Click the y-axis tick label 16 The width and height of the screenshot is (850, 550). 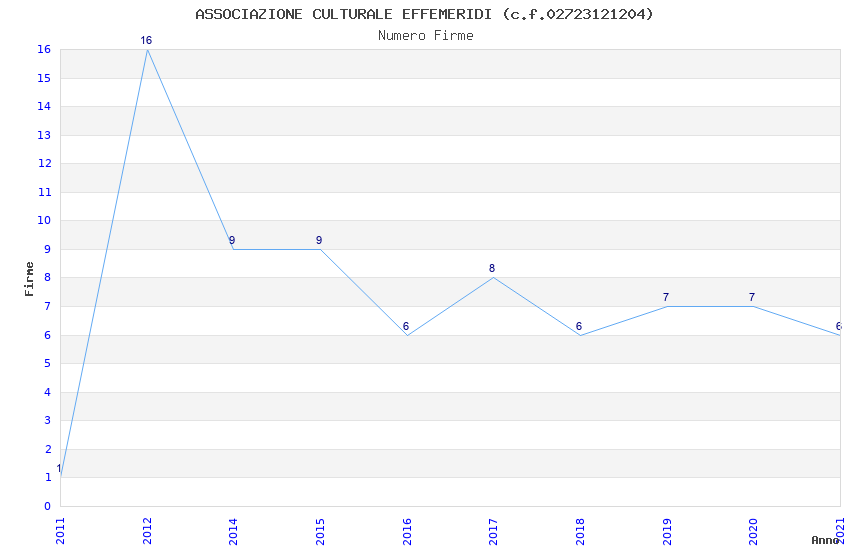44,49
